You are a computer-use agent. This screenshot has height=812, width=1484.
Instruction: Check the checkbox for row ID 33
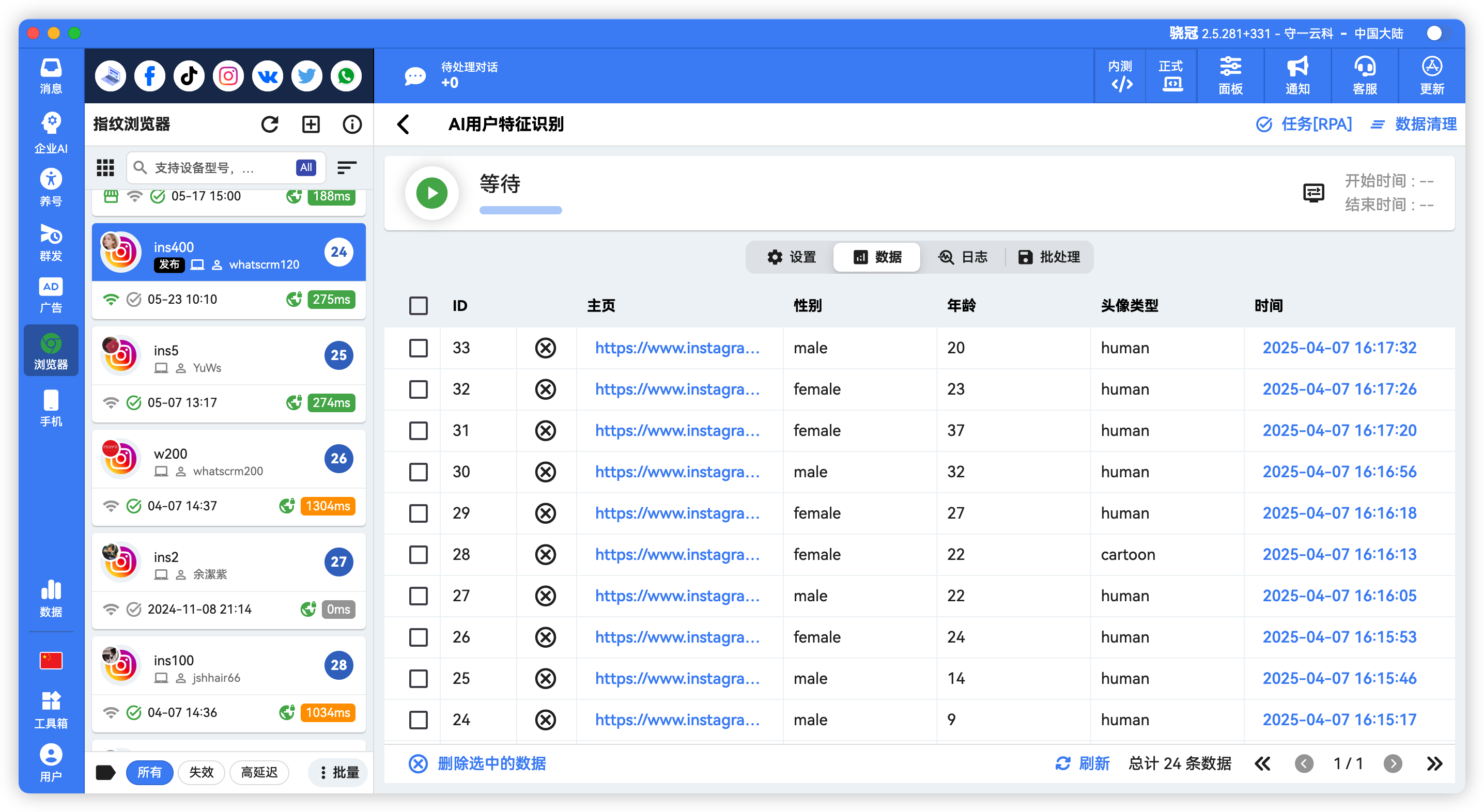click(418, 348)
